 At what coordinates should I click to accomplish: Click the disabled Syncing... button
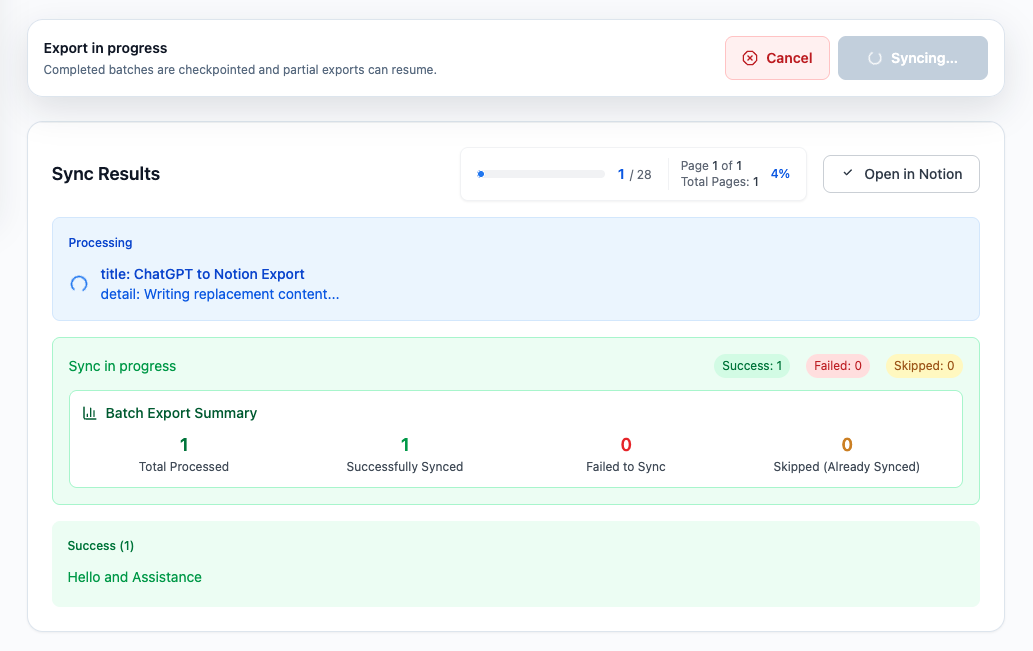(x=912, y=58)
